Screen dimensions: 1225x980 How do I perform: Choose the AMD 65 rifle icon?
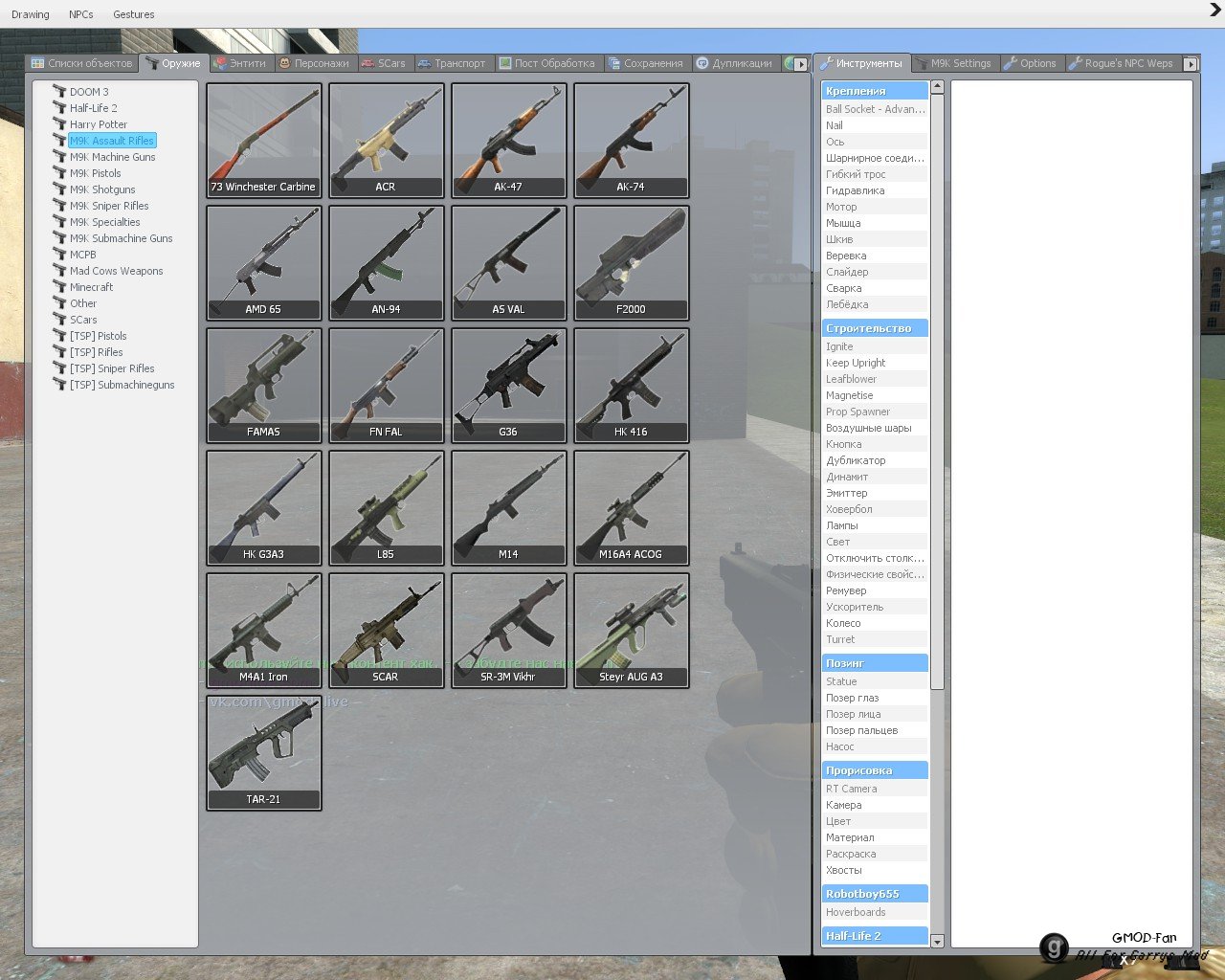pyautogui.click(x=264, y=262)
